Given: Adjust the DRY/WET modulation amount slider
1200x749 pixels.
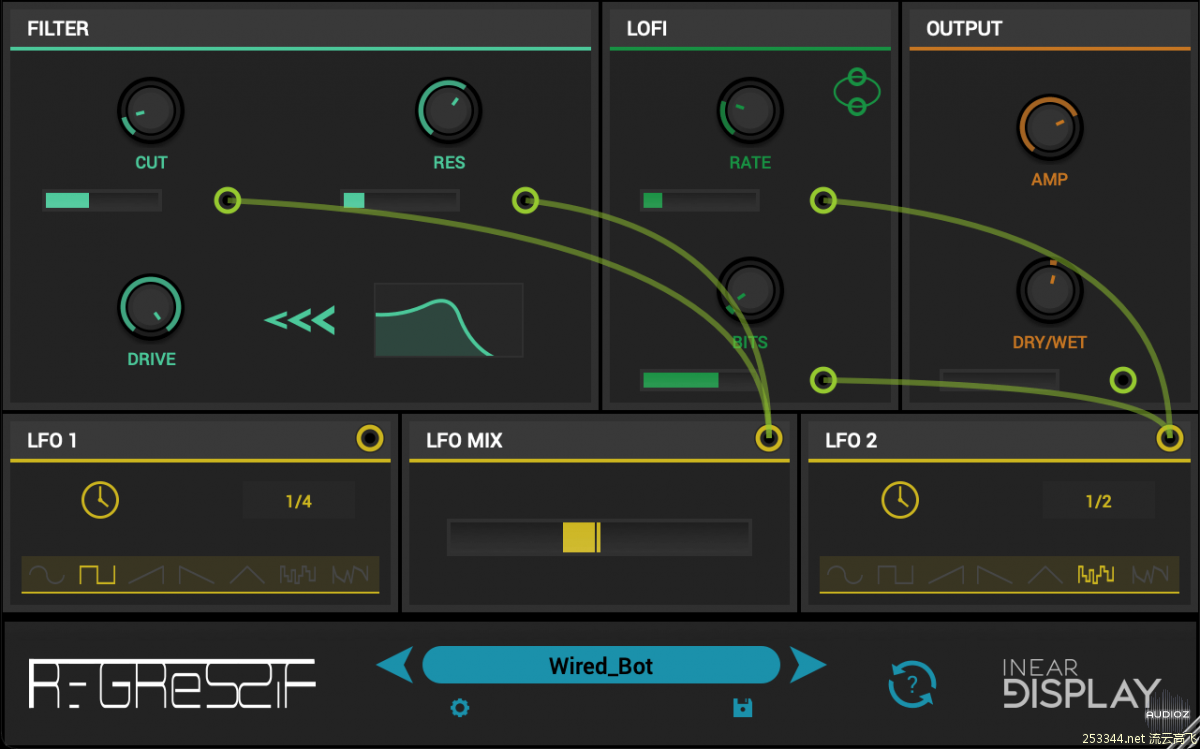Looking at the screenshot, I should (x=999, y=380).
